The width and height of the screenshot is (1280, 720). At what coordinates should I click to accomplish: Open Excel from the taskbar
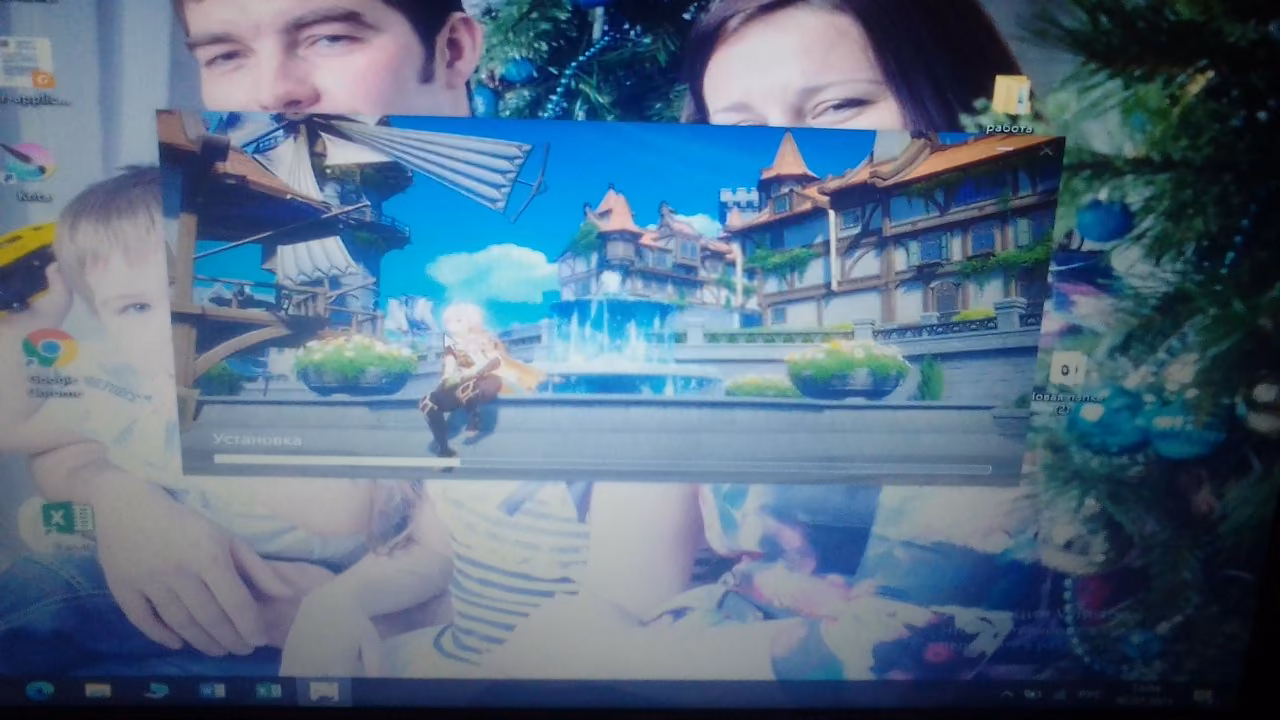(x=268, y=691)
